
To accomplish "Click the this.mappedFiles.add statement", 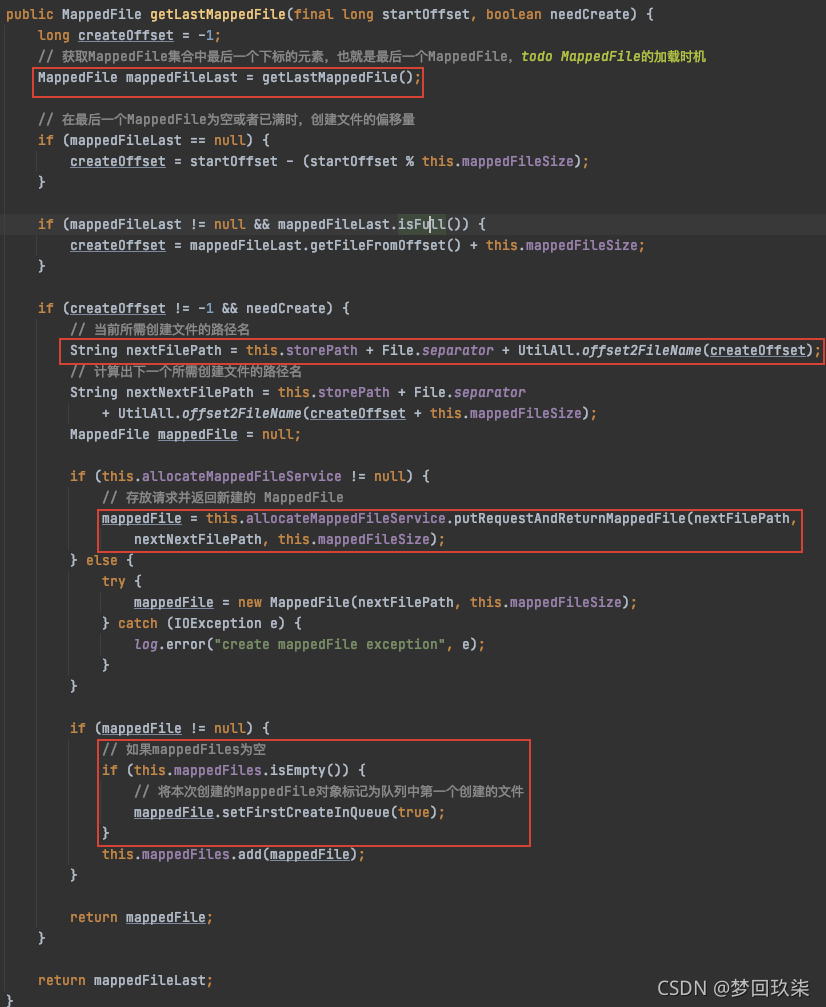I will click(x=233, y=854).
